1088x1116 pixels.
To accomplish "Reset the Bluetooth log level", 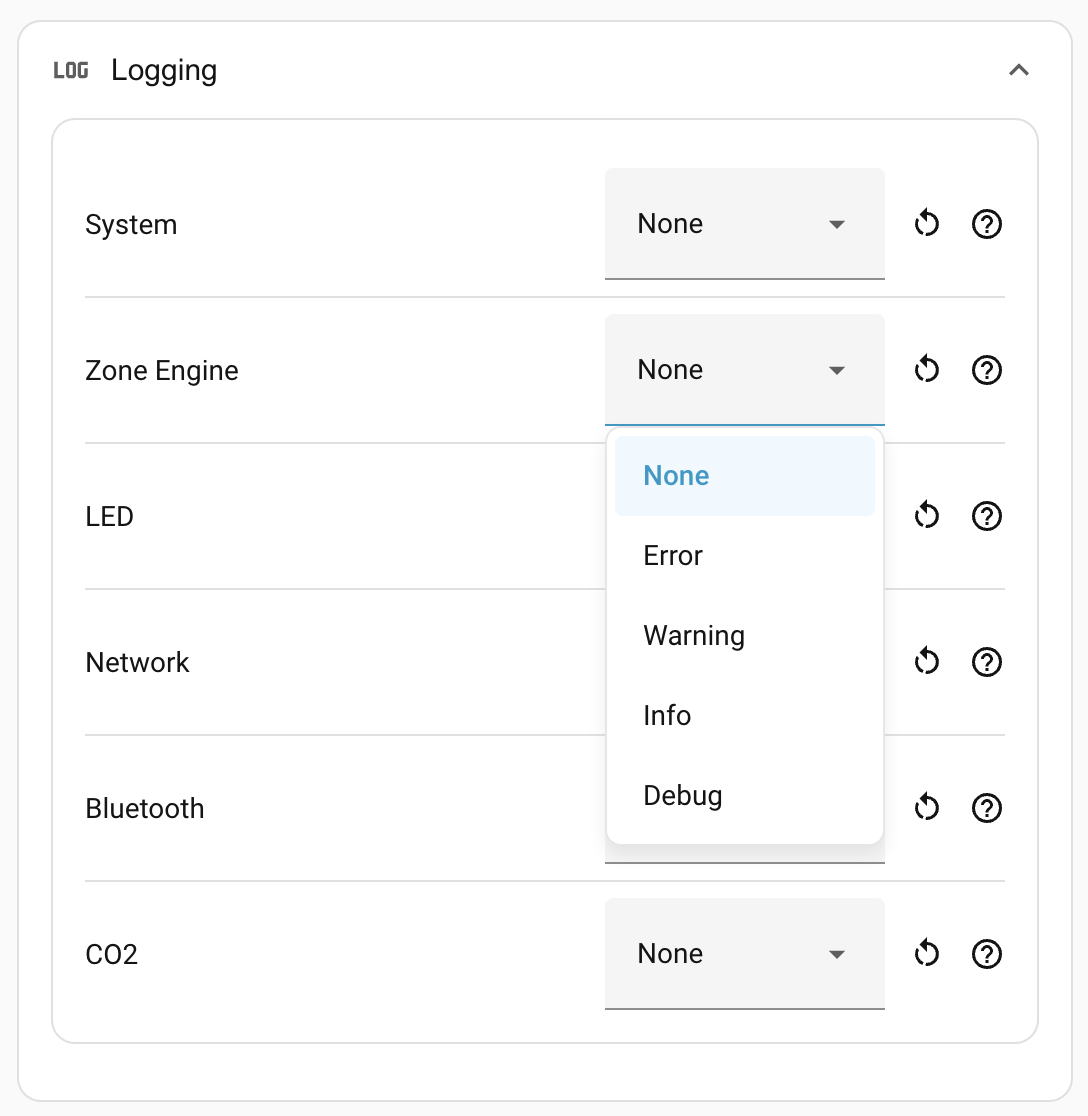I will coord(926,808).
